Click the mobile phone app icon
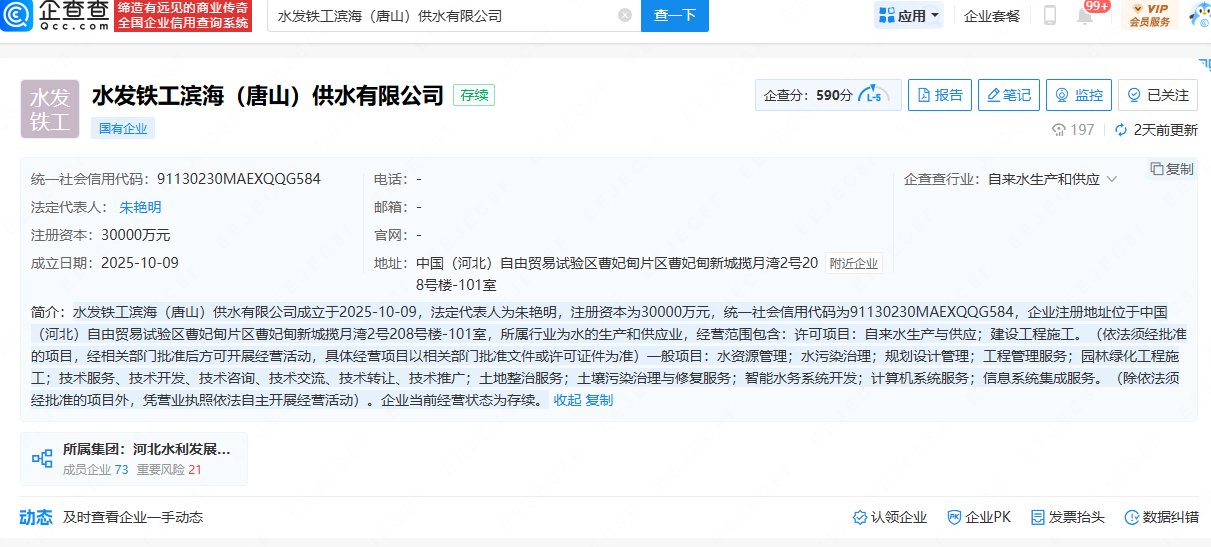The image size is (1211, 547). click(x=1050, y=15)
